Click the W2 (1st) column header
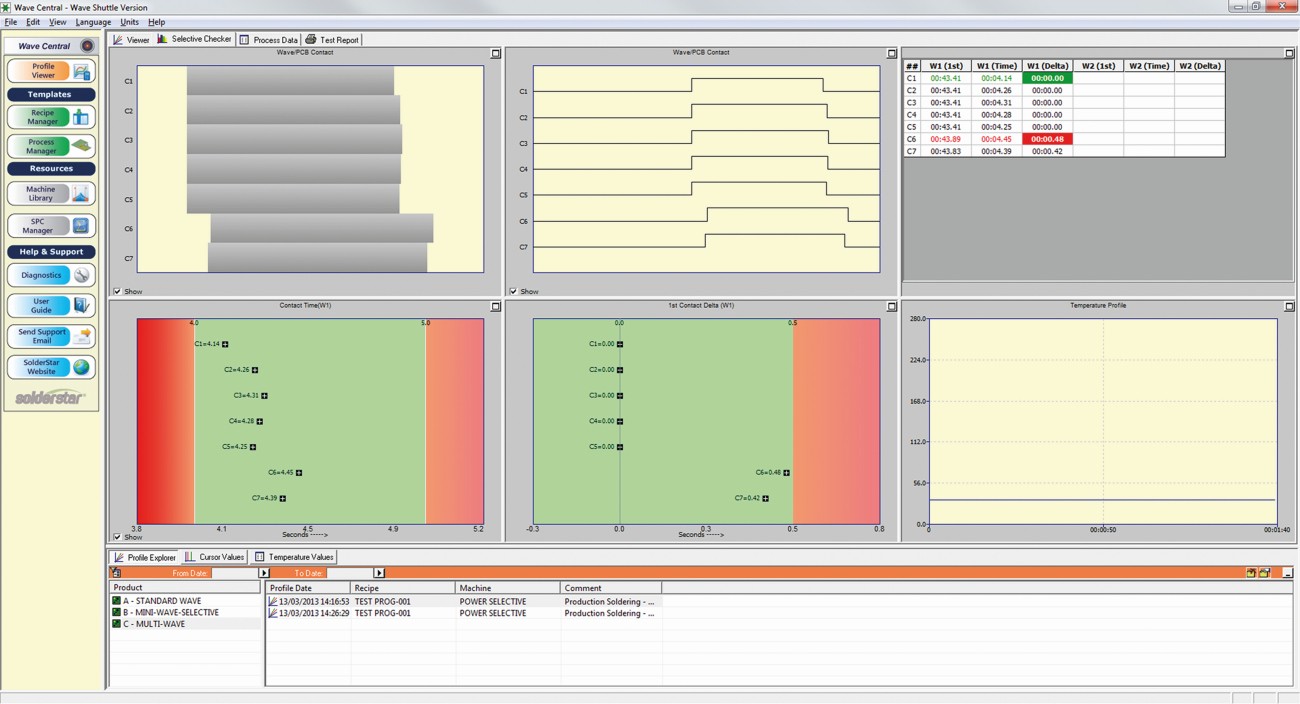Viewport: 1300px width, 704px height. [x=1098, y=66]
